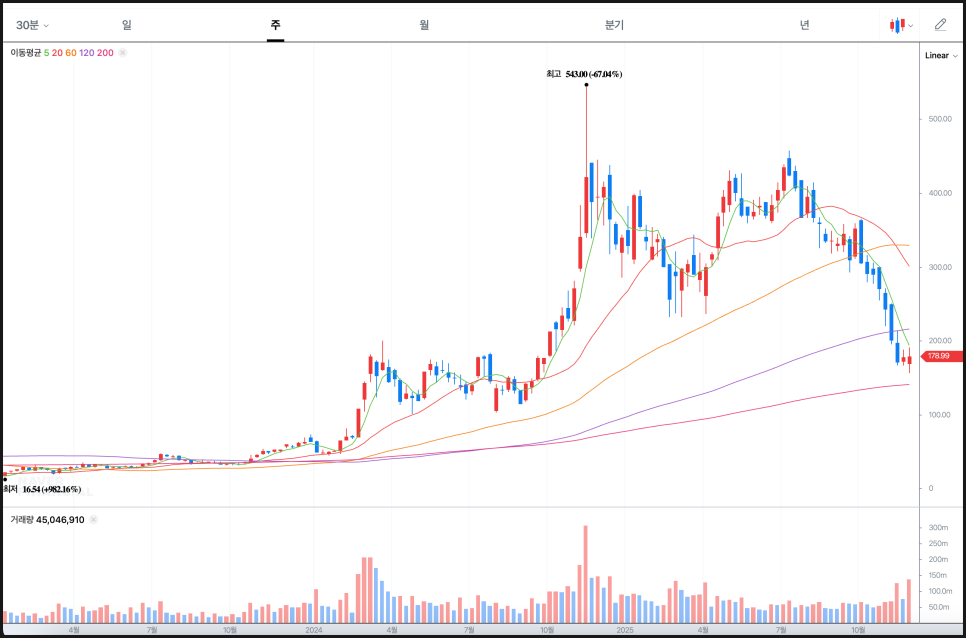The width and height of the screenshot is (966, 638).
Task: Click the 200-period moving average label
Action: tap(105, 52)
